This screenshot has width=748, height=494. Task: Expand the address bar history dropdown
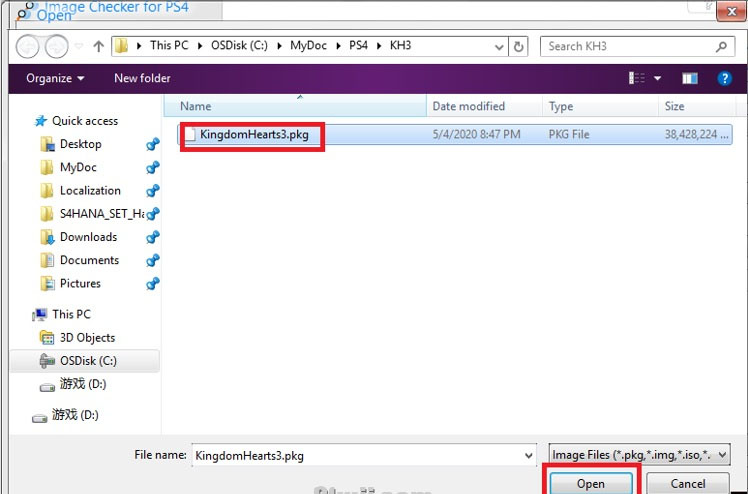[x=499, y=47]
